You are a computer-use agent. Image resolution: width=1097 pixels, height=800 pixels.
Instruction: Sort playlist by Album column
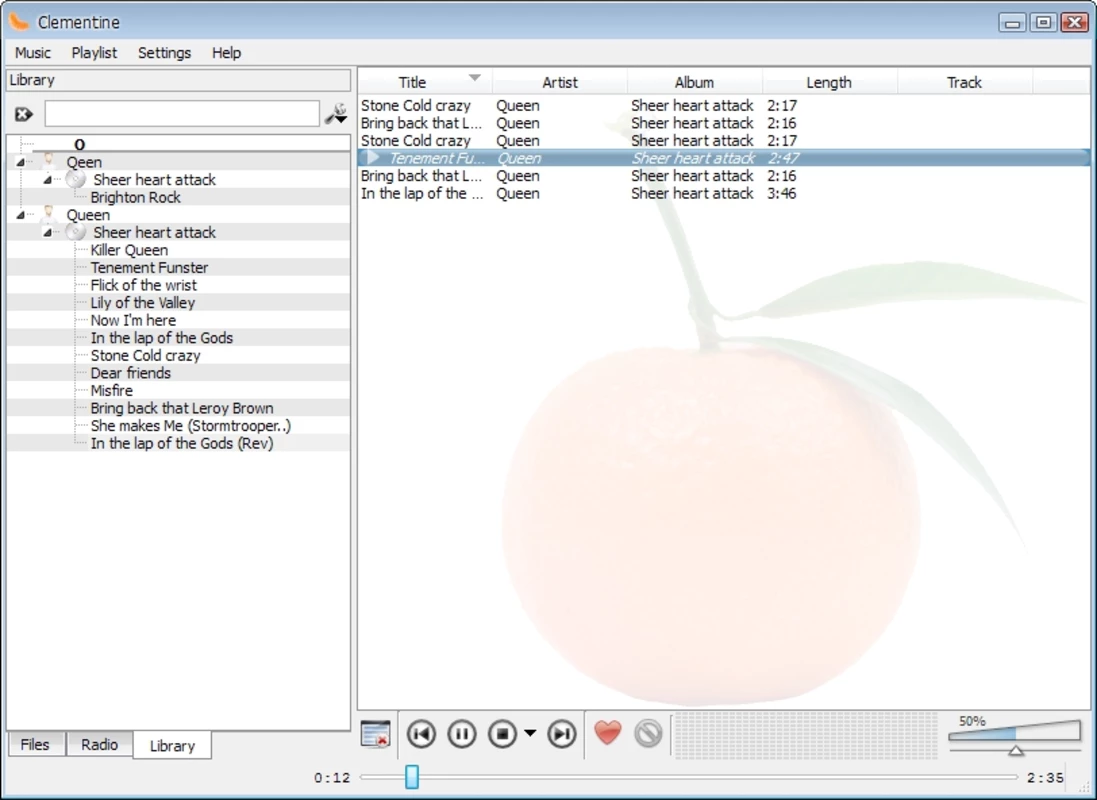tap(694, 82)
